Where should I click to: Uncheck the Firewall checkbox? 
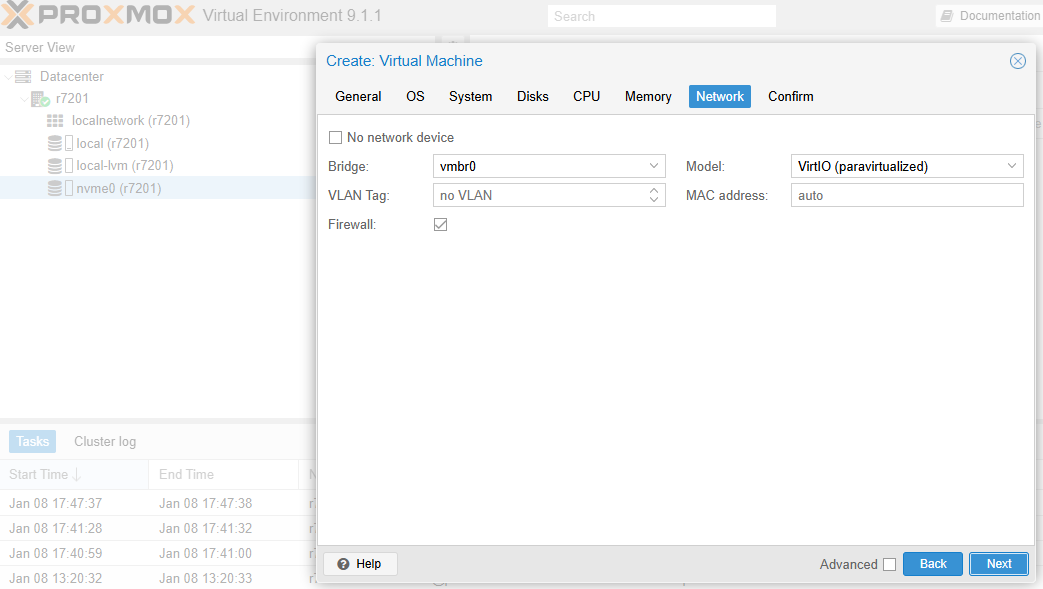[x=440, y=225]
